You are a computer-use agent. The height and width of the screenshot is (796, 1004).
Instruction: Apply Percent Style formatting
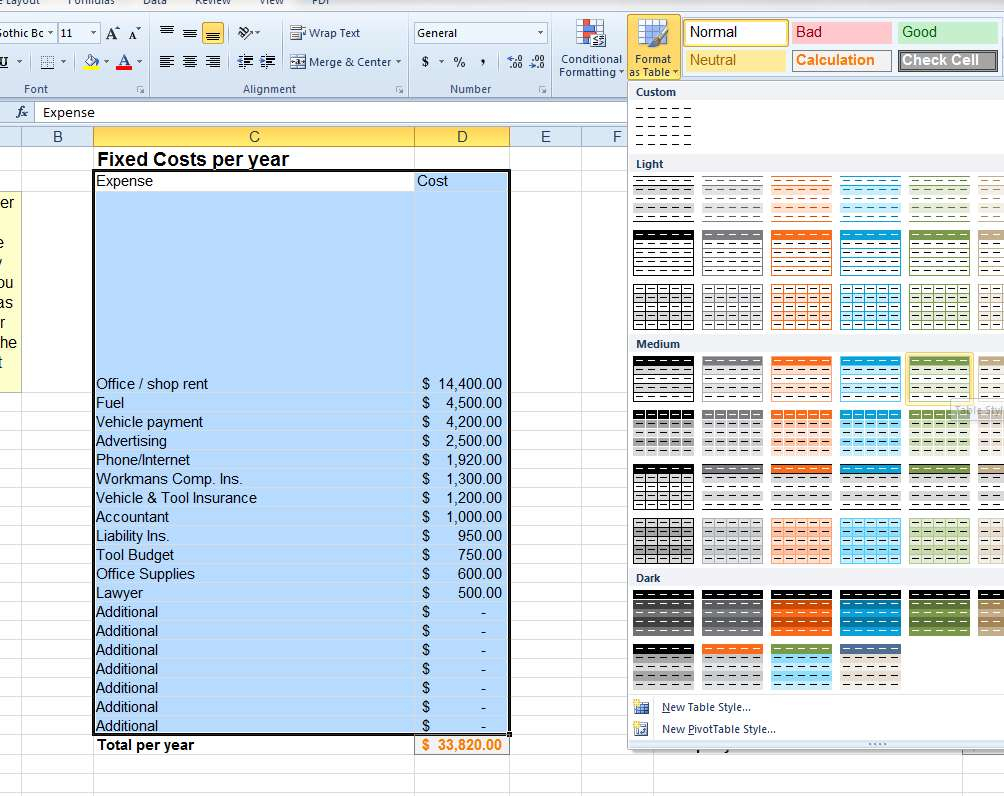[x=461, y=62]
